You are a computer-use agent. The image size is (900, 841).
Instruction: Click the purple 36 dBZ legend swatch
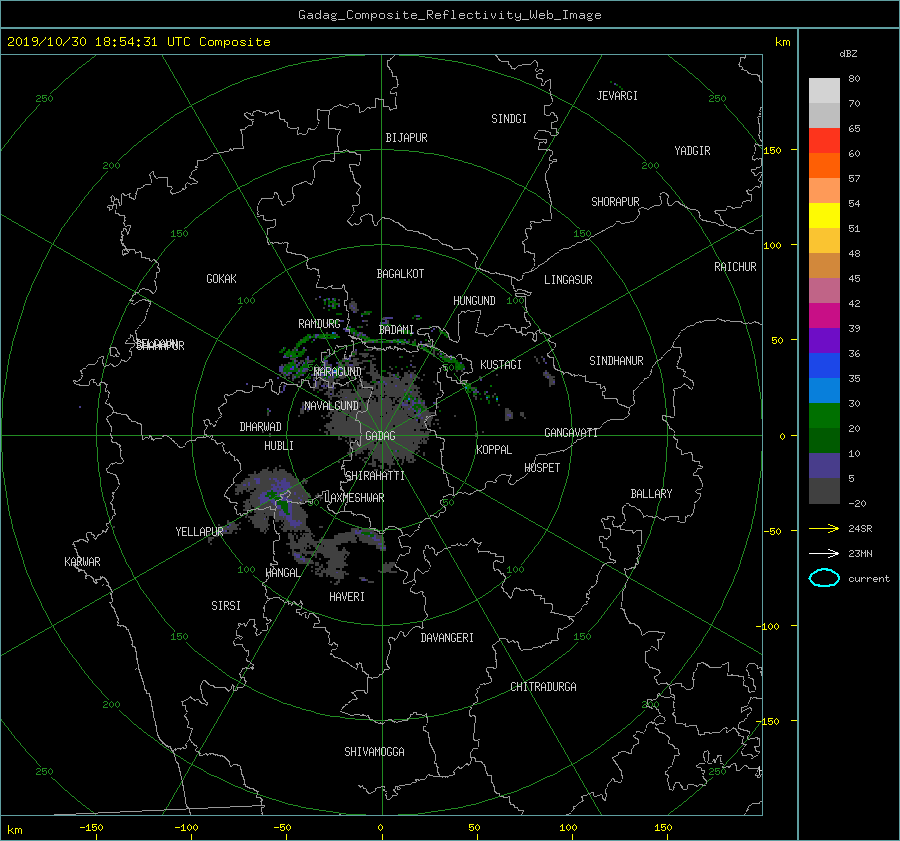pyautogui.click(x=824, y=341)
